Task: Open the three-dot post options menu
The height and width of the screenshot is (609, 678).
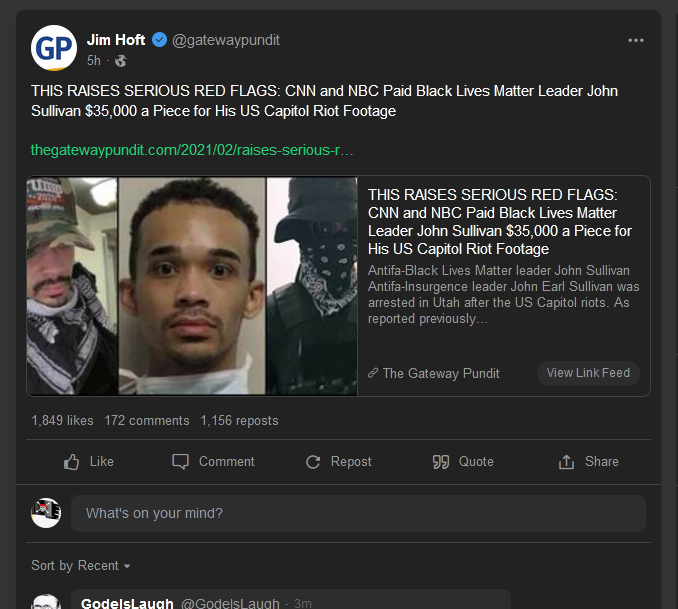Action: [x=636, y=40]
